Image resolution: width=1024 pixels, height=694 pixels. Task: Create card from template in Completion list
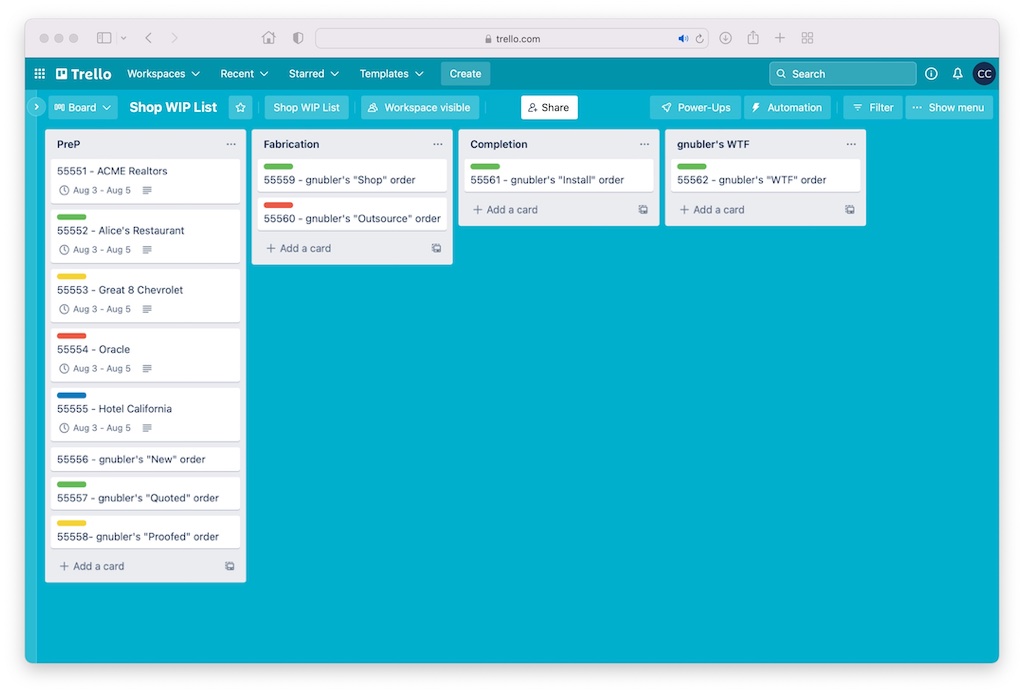pos(643,210)
